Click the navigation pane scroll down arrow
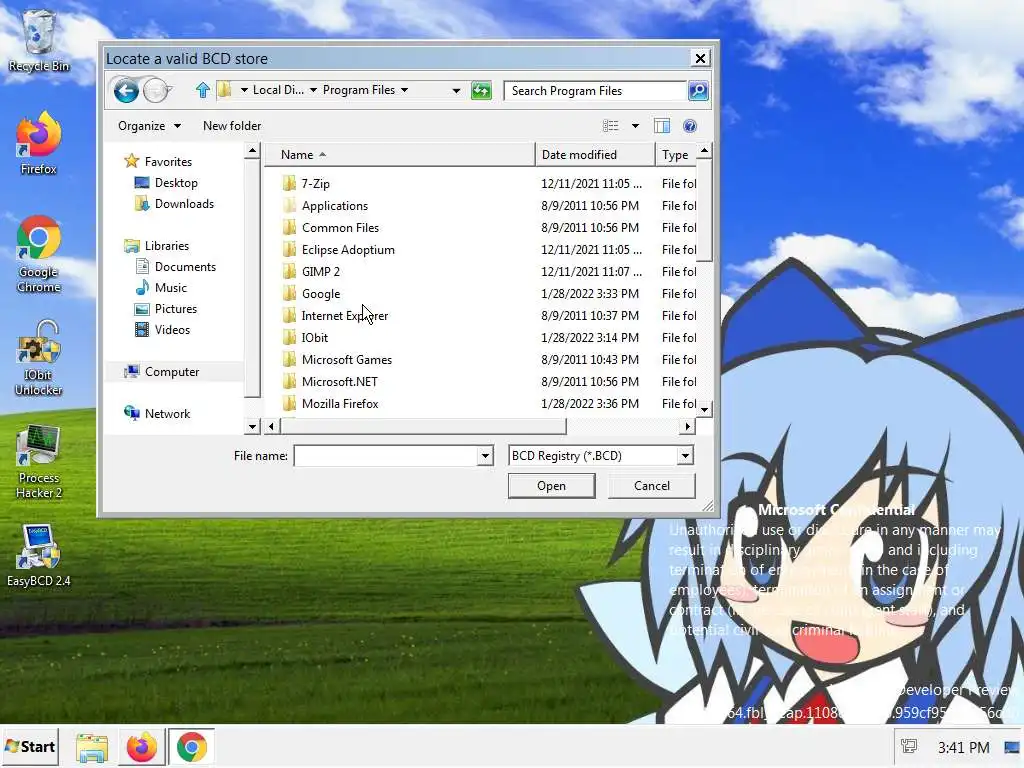This screenshot has height=768, width=1024. (252, 426)
